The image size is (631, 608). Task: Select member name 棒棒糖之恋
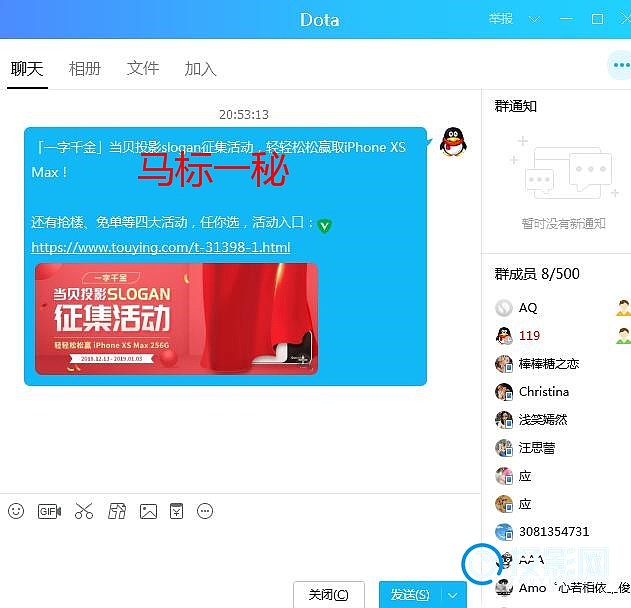(x=549, y=364)
